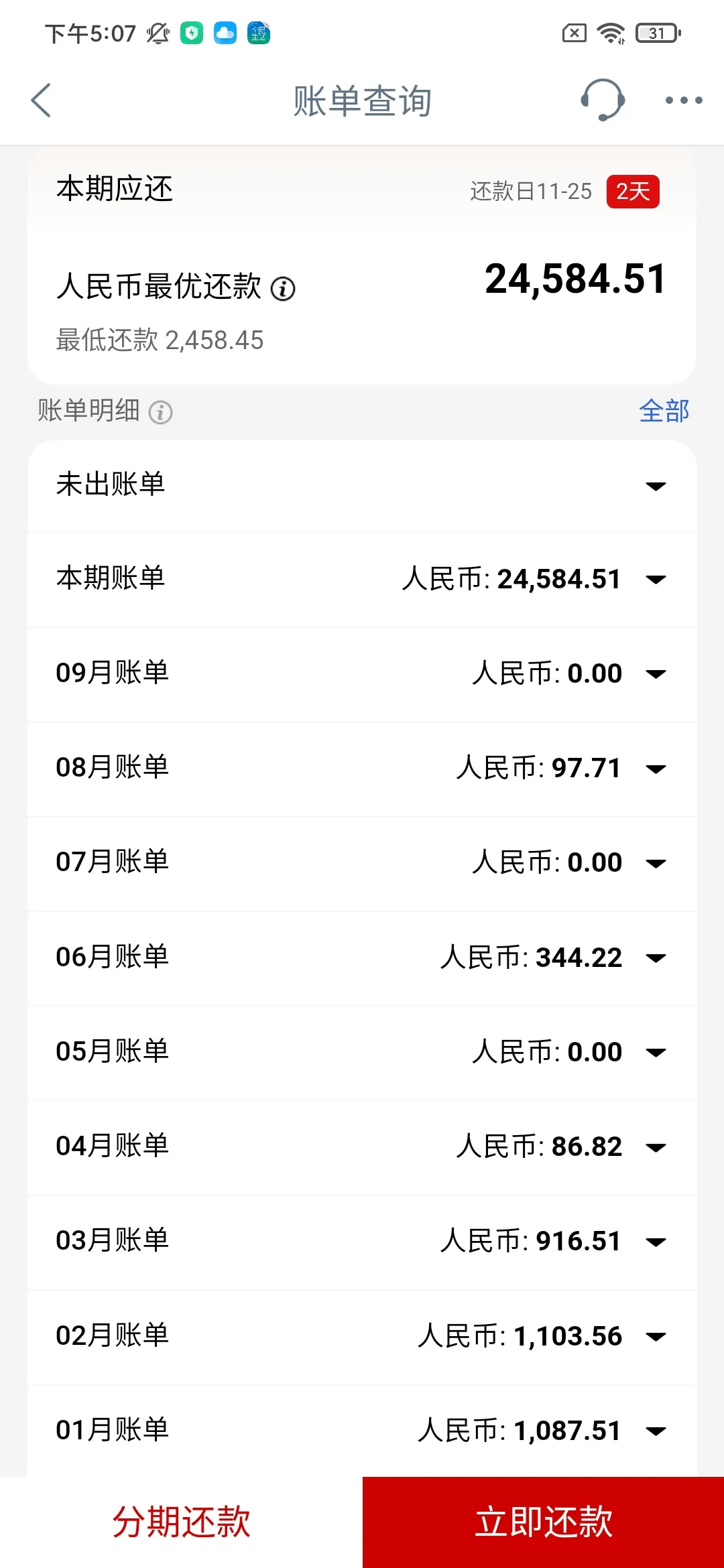
Task: Tap the 分期还款 button
Action: pos(181,1522)
